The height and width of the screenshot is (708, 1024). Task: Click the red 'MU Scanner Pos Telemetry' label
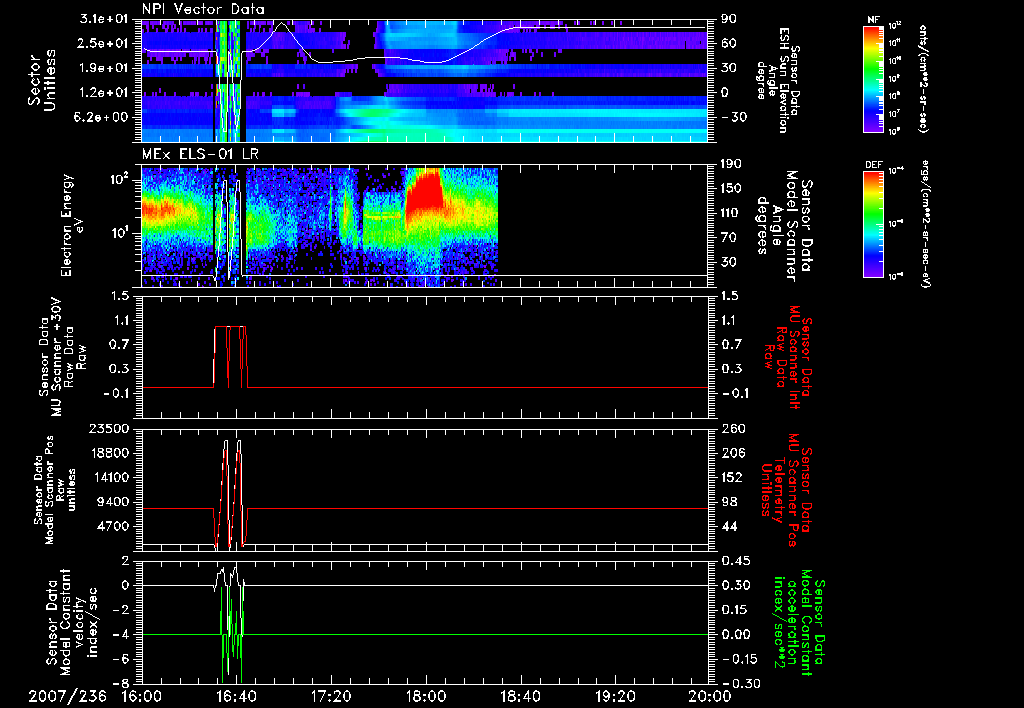pos(786,491)
